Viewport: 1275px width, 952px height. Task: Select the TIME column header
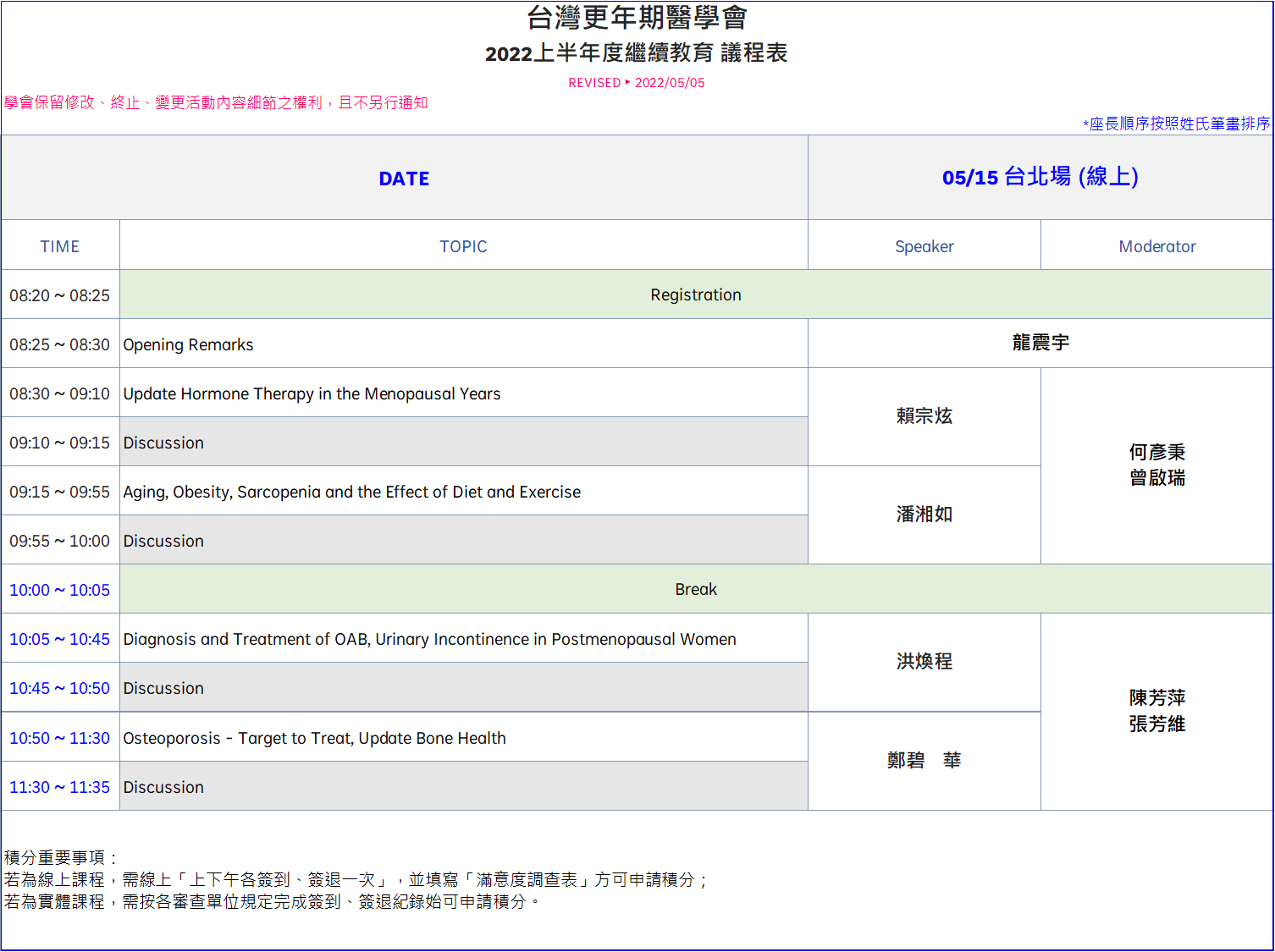(x=59, y=246)
